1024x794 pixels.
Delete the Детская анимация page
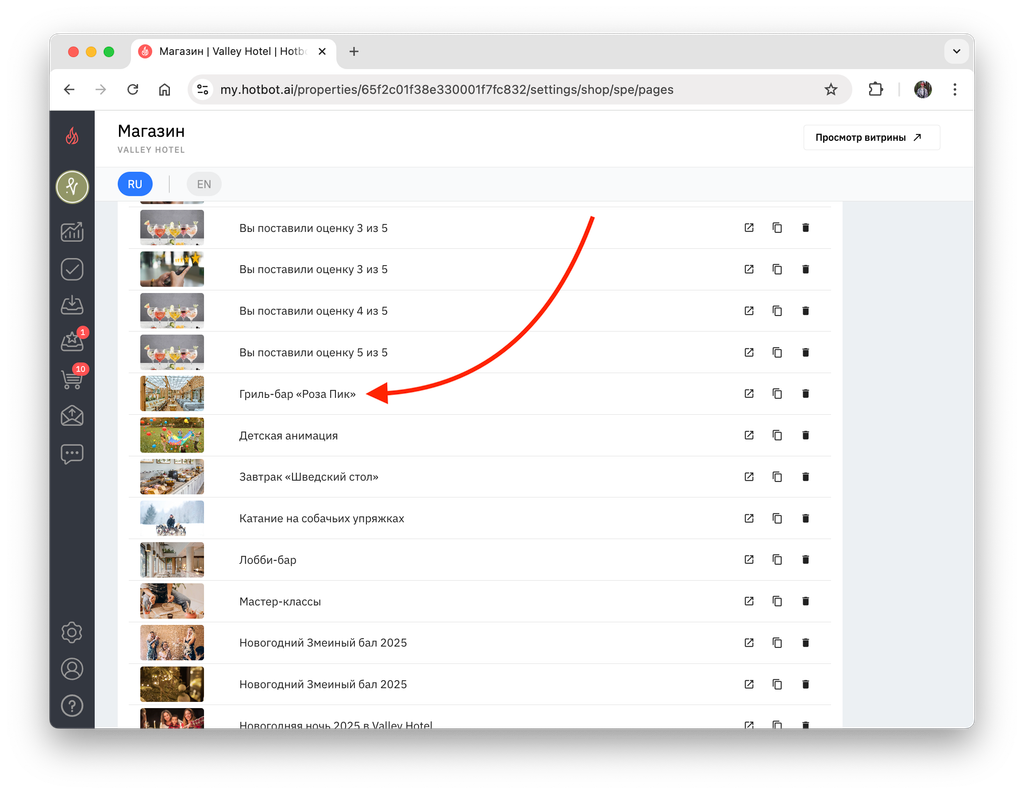(x=805, y=435)
